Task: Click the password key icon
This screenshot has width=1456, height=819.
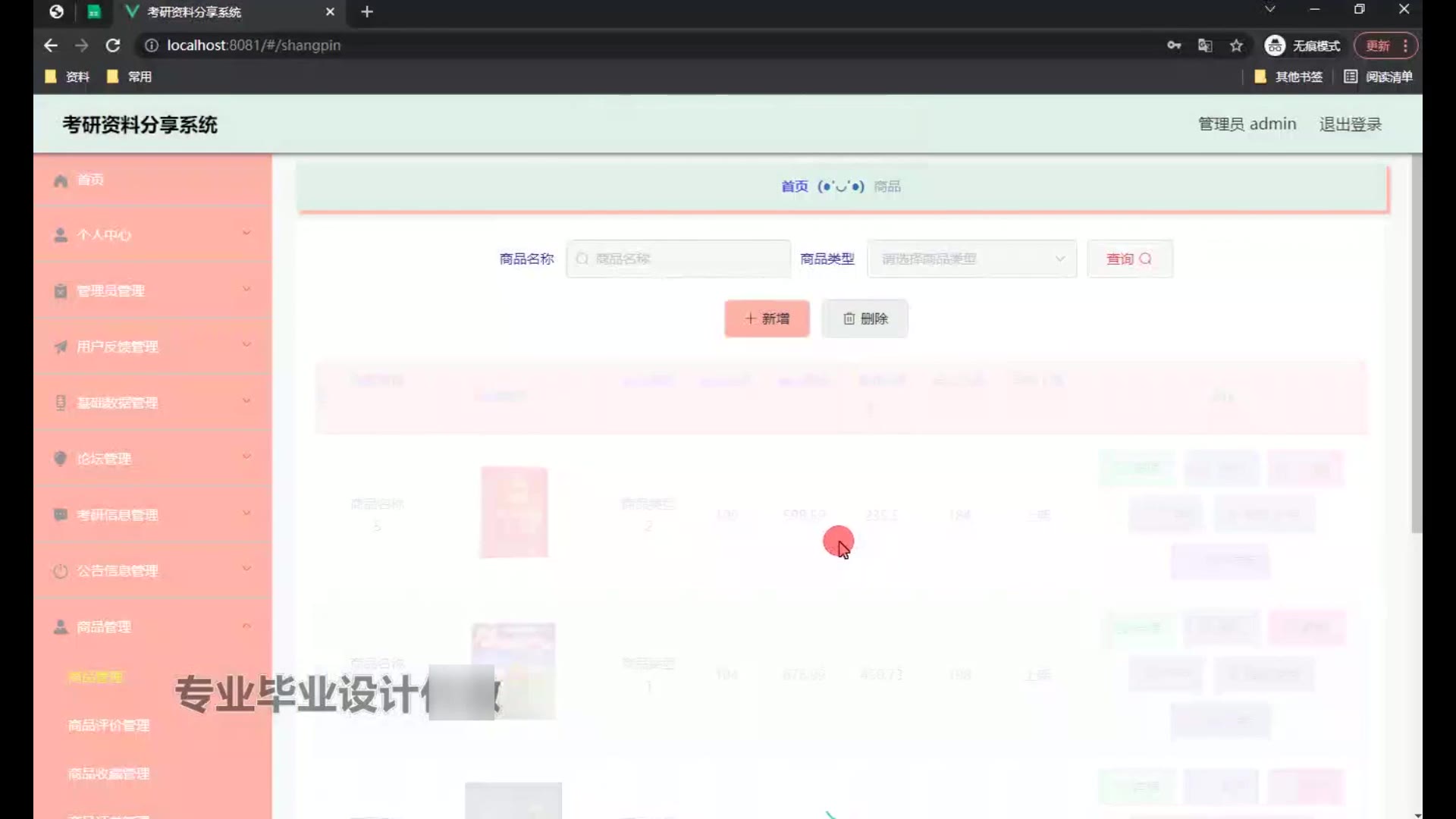Action: 1174,45
